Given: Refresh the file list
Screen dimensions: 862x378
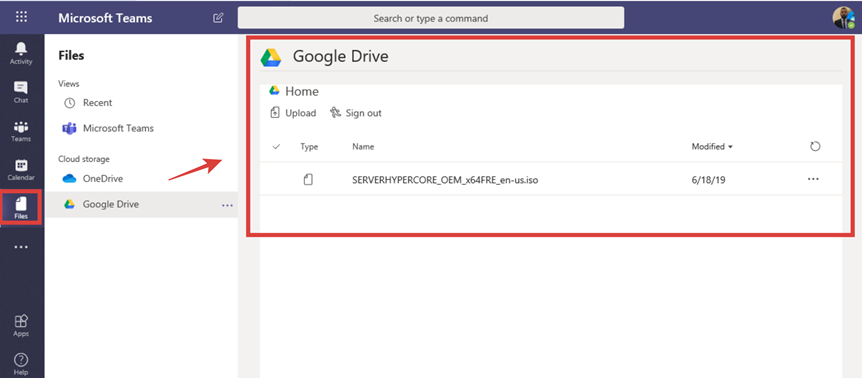Looking at the screenshot, I should (x=815, y=146).
